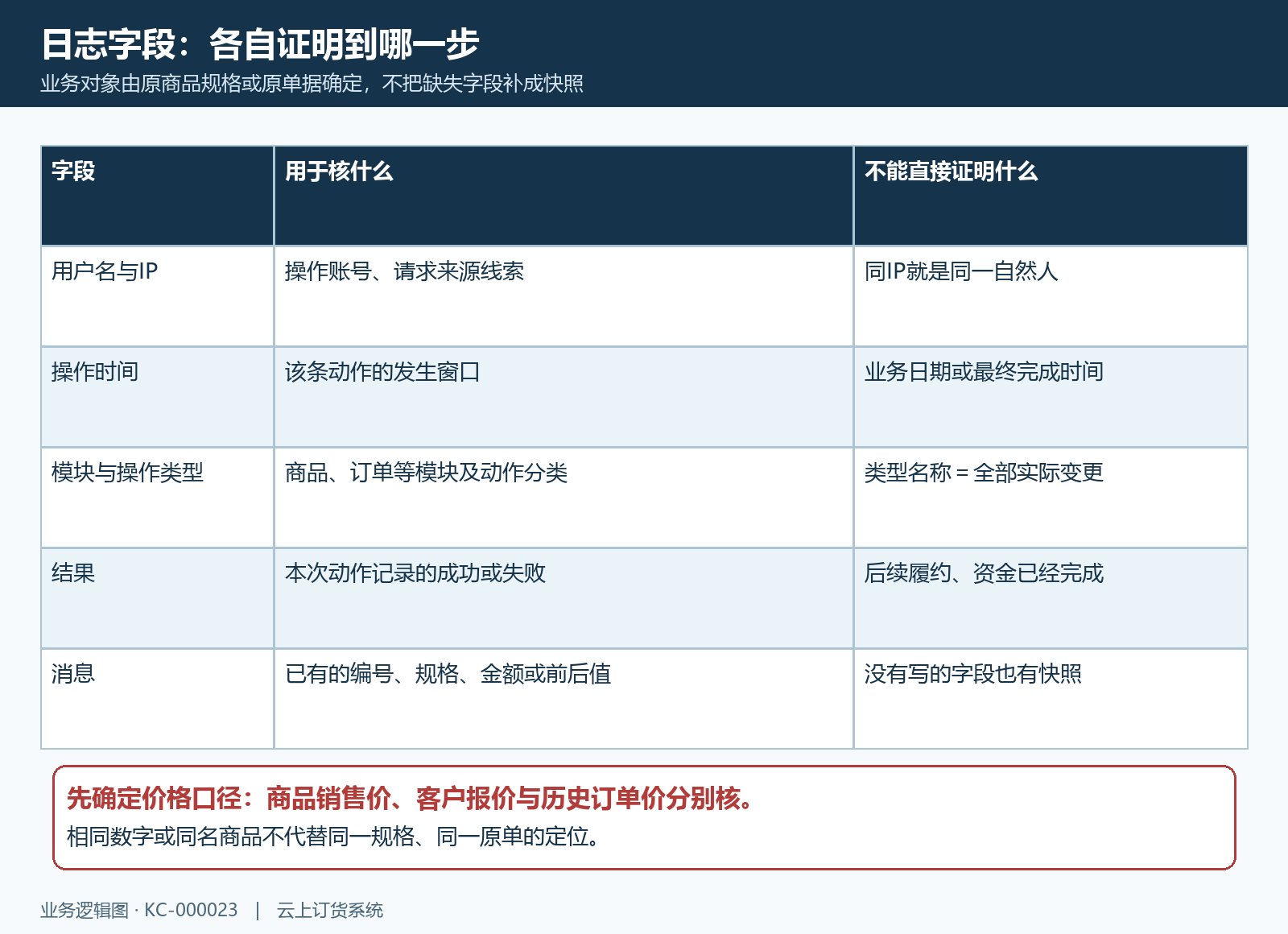Viewport: 1288px width, 934px height.
Task: Select the cell 后续履约、资金已经完成
Action: [x=1051, y=598]
